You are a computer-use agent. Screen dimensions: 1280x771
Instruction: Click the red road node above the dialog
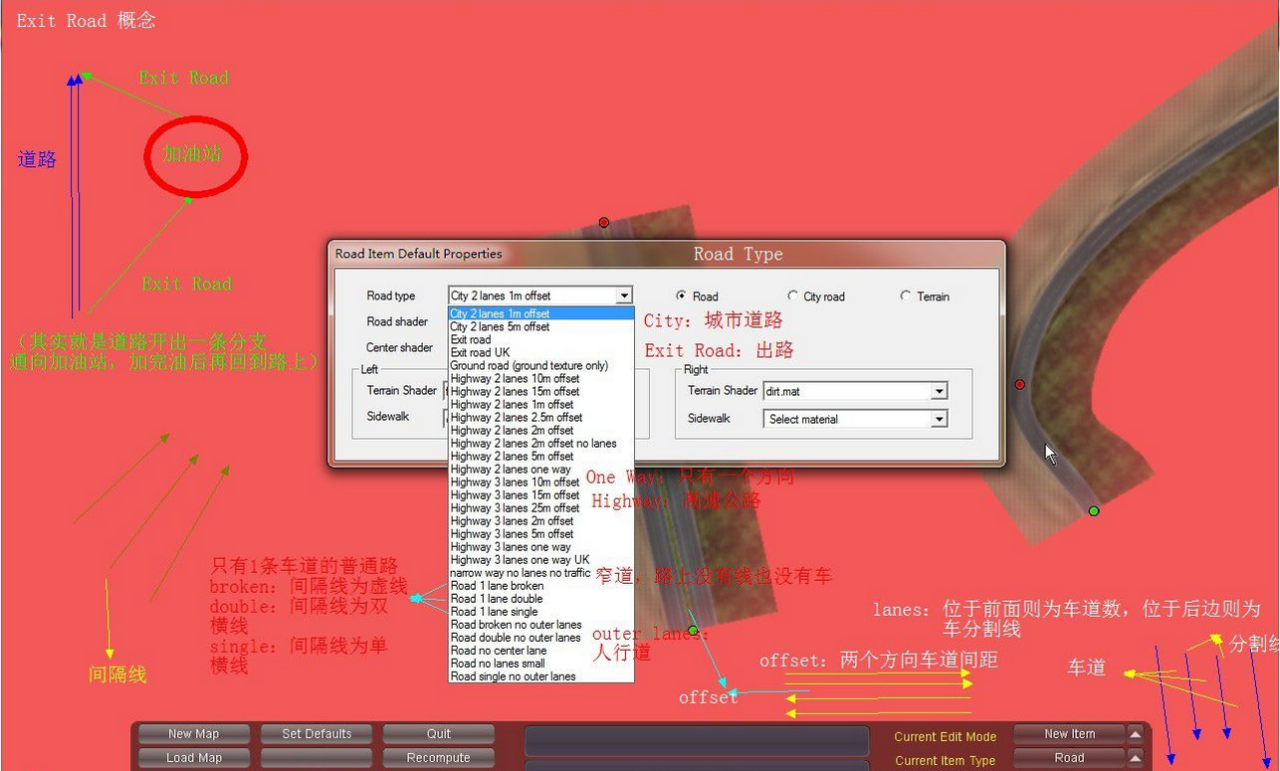pos(604,222)
